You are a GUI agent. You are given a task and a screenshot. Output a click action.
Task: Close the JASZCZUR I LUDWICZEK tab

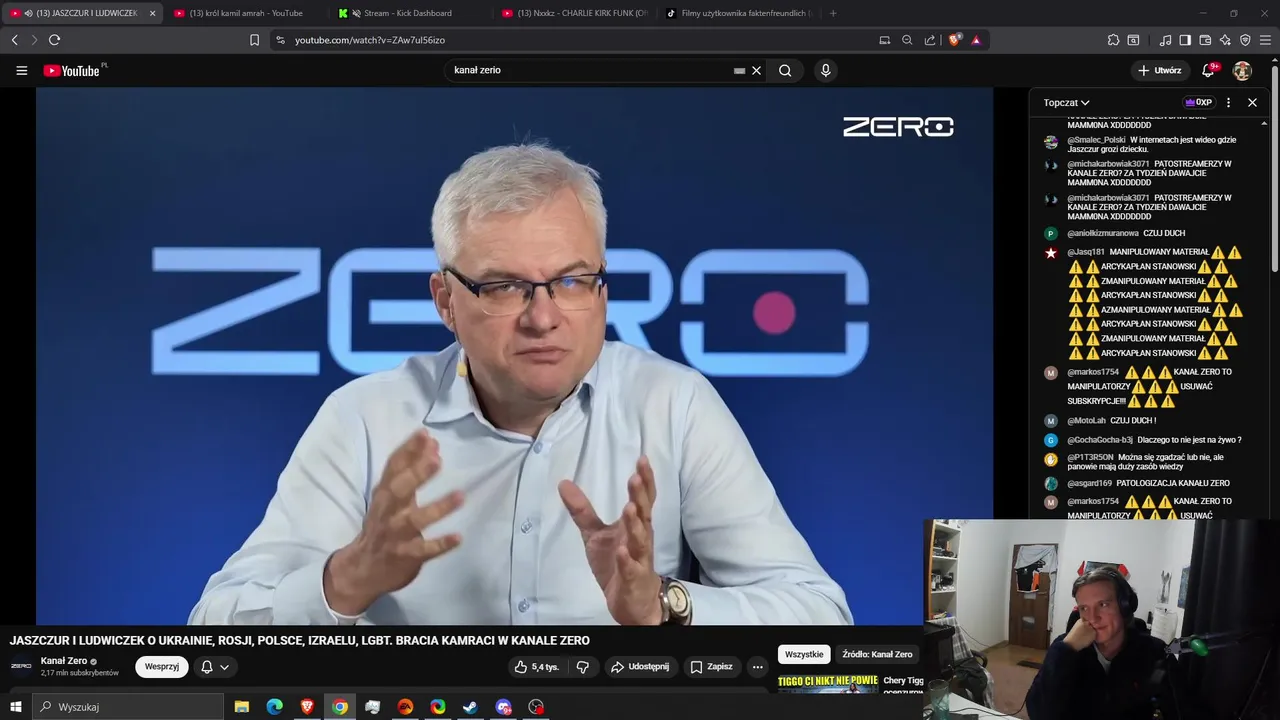pyautogui.click(x=152, y=13)
